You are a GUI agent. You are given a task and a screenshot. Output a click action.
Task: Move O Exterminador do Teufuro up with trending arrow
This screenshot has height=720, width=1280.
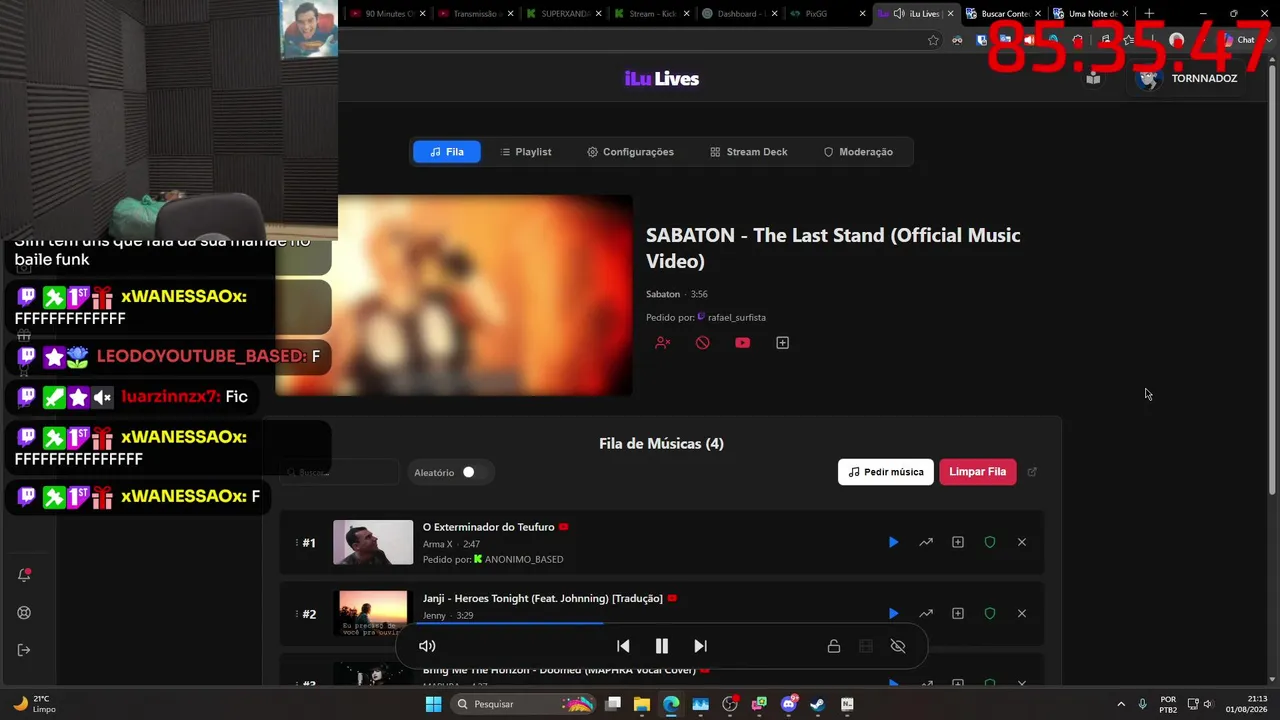tap(926, 542)
